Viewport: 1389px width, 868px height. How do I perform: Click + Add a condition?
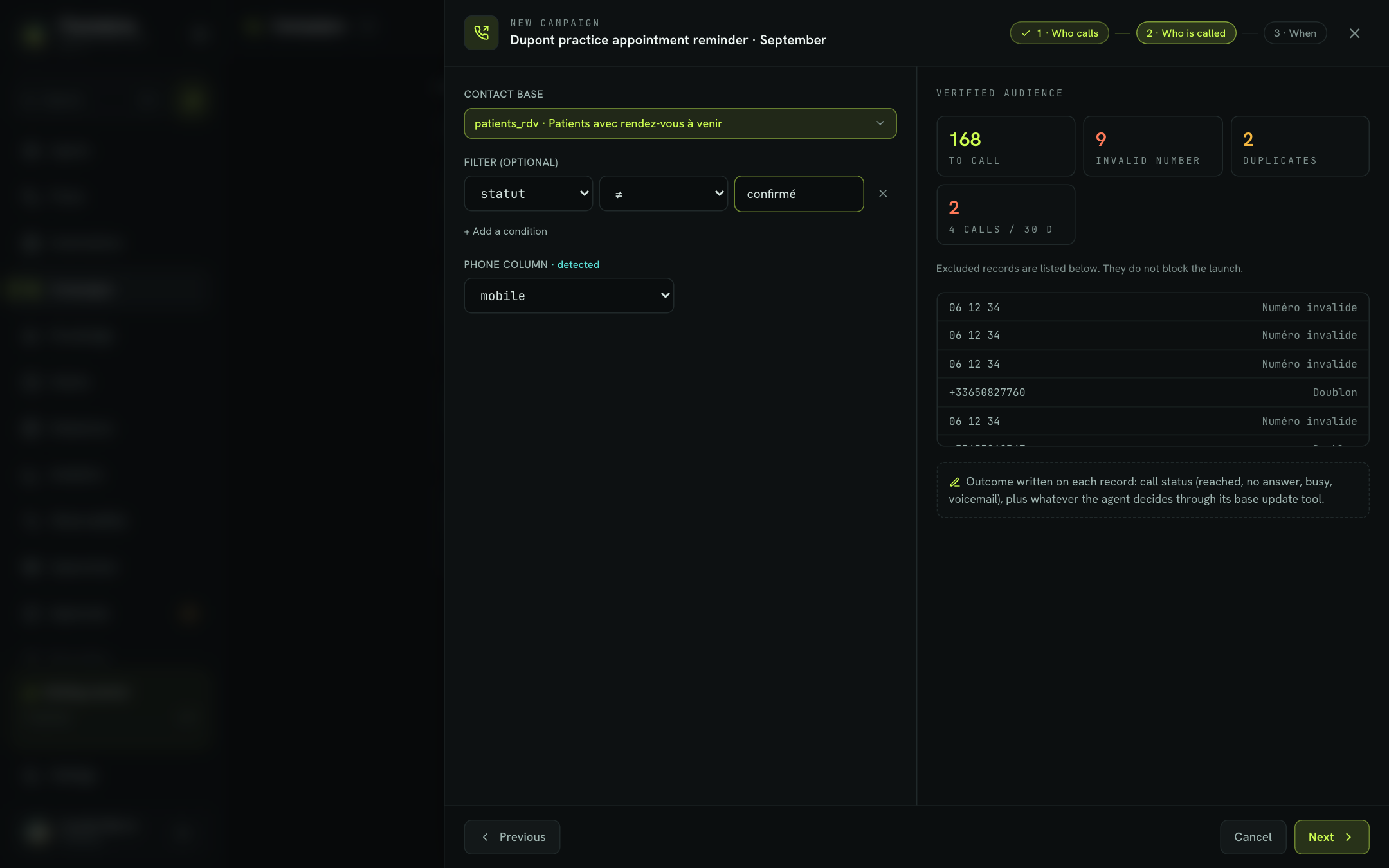pos(505,231)
